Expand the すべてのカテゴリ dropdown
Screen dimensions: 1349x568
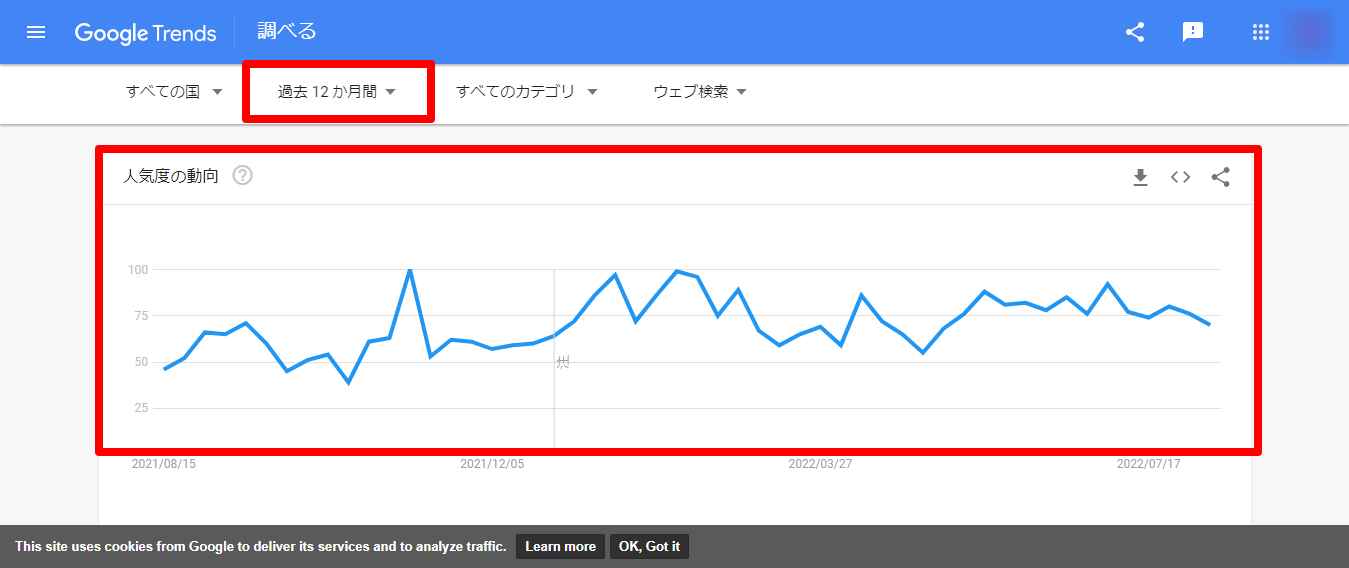pos(527,92)
